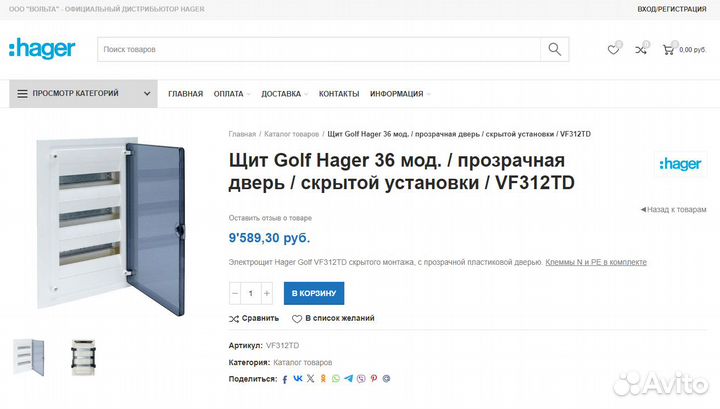Share product on Pinterest
Screen dimensions: 720x409
coord(374,379)
